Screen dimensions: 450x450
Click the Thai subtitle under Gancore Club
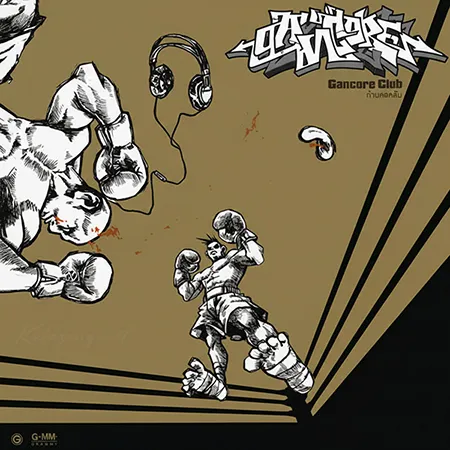(384, 95)
